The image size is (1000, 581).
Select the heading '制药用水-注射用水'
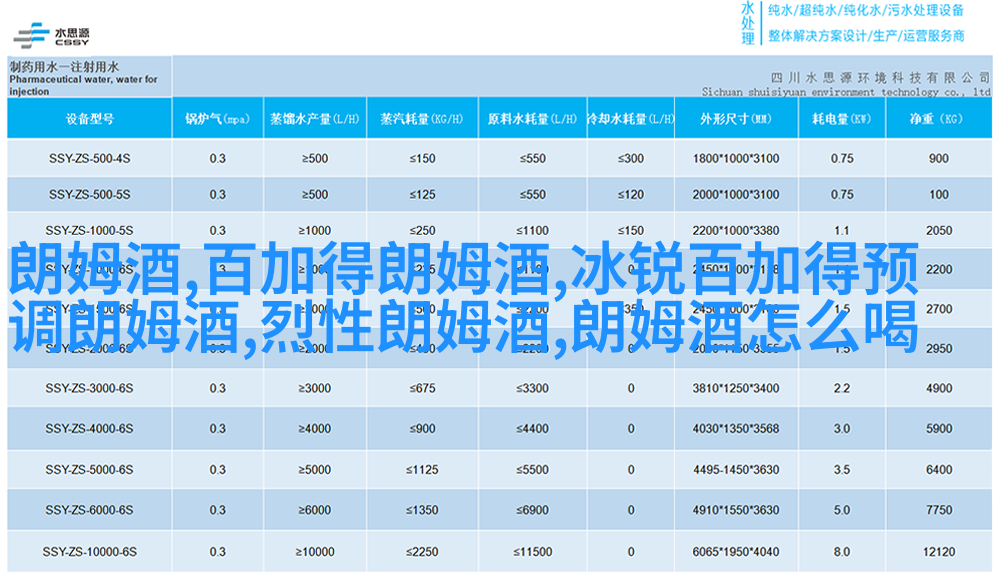(64, 66)
